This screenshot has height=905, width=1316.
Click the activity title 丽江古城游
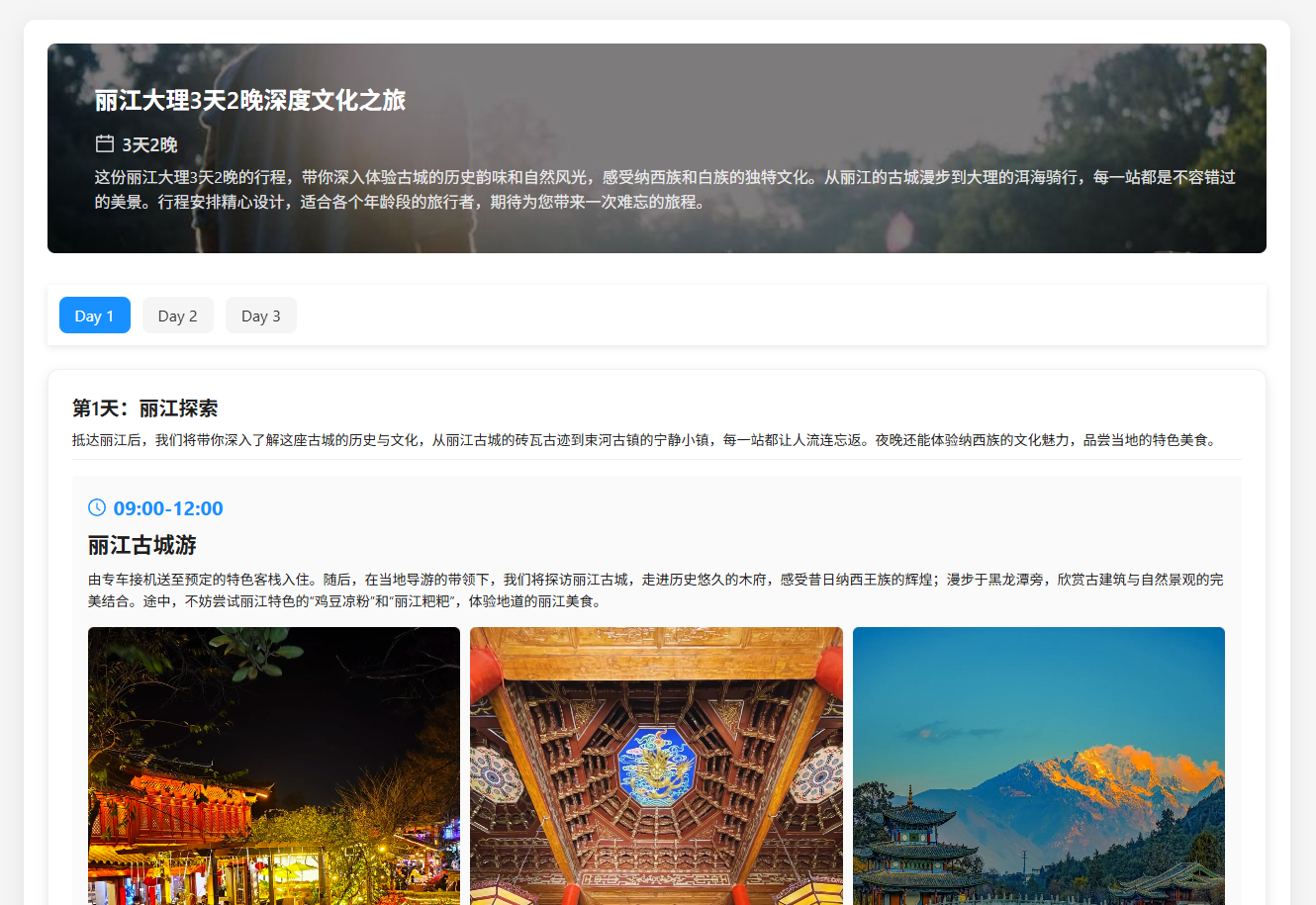coord(142,545)
